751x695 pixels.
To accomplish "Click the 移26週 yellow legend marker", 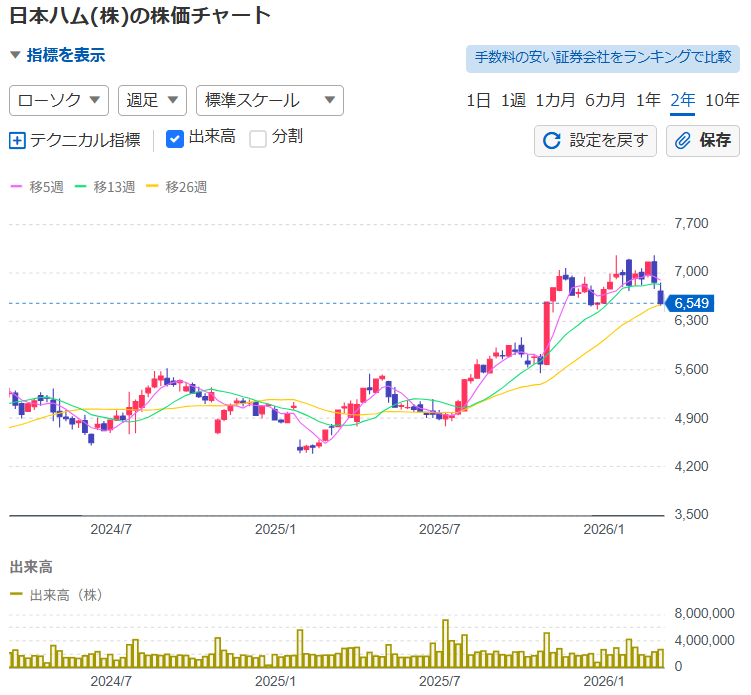I will point(152,187).
